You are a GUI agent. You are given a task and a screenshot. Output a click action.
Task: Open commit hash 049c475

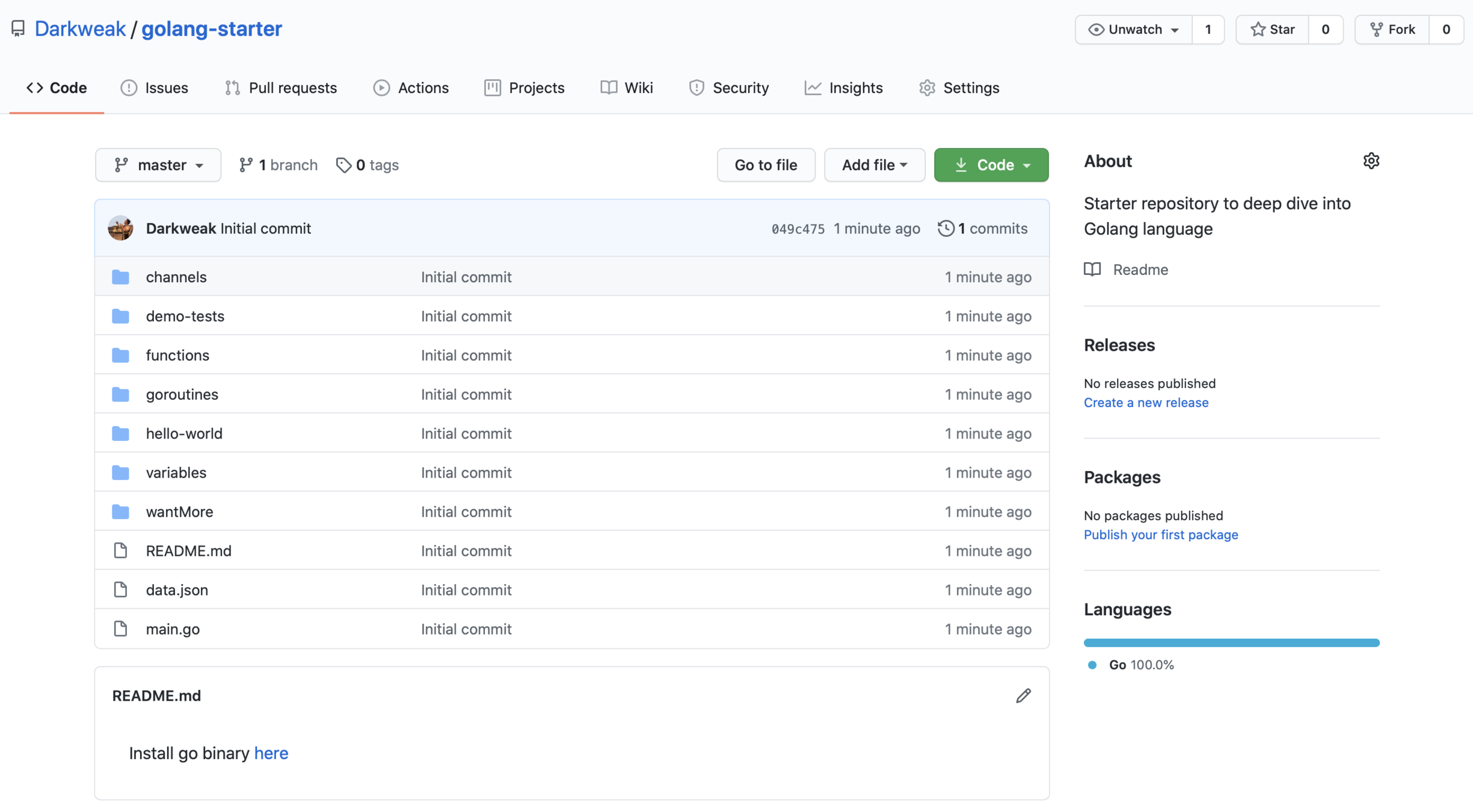[x=798, y=229]
